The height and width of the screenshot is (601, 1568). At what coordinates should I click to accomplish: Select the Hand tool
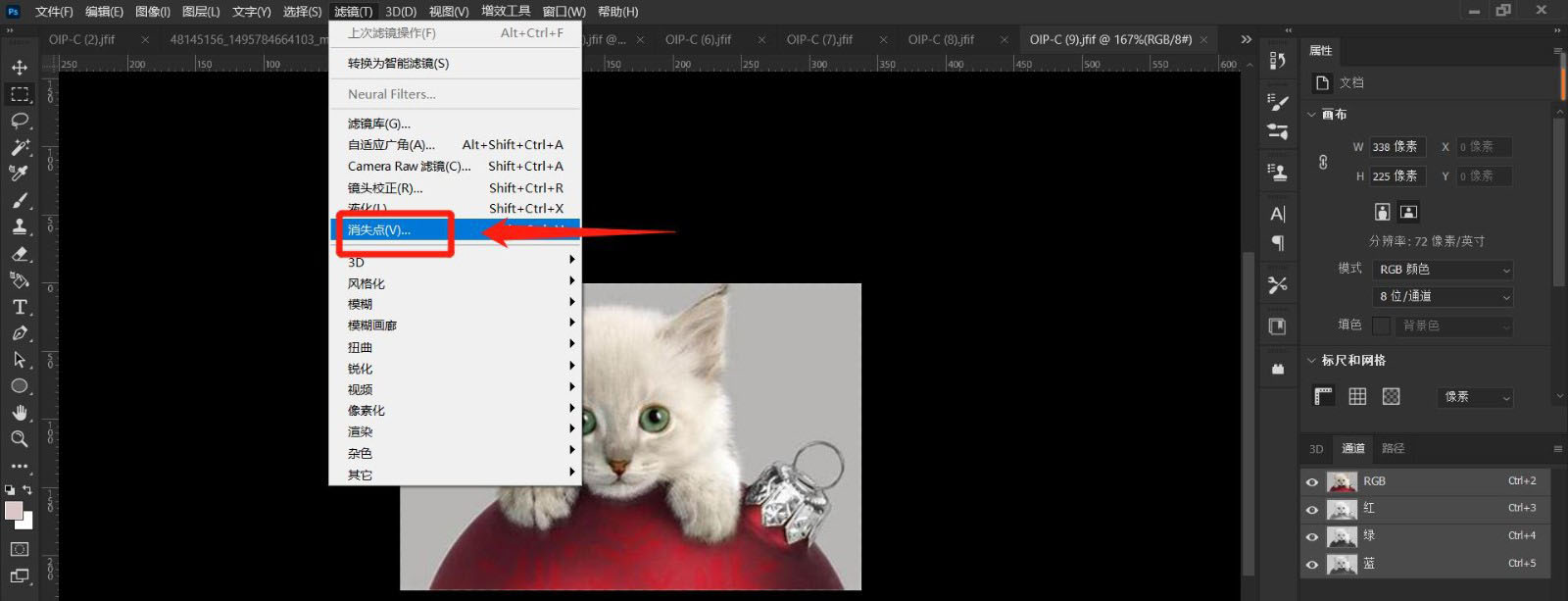click(19, 413)
